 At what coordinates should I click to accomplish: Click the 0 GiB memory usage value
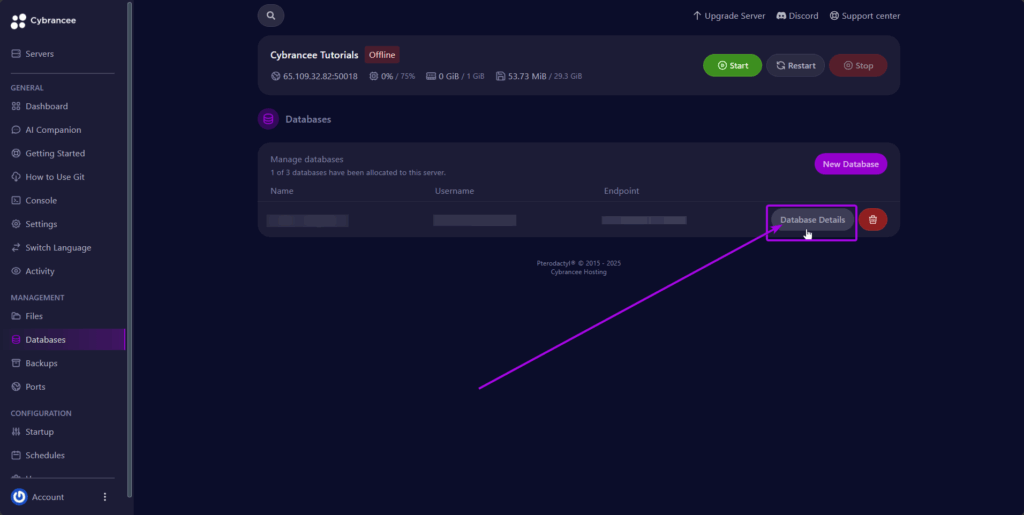tap(449, 76)
